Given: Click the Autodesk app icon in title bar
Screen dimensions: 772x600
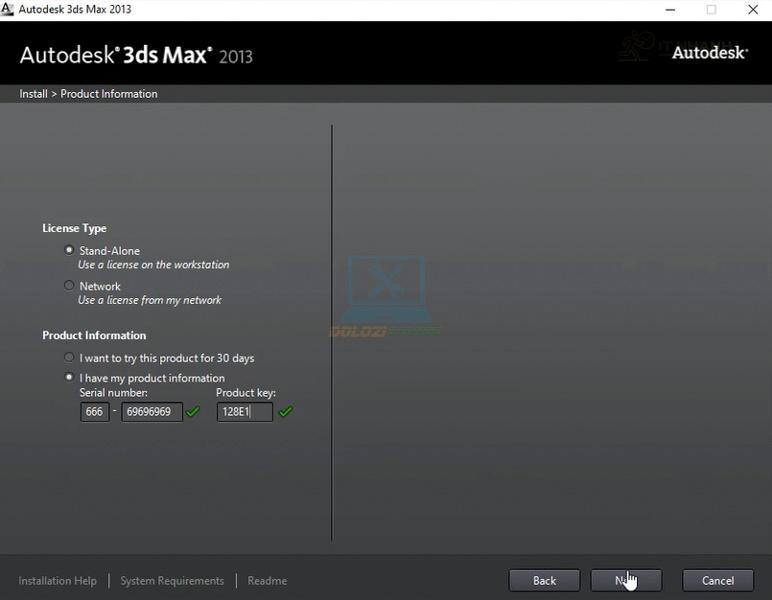Looking at the screenshot, I should (7, 9).
